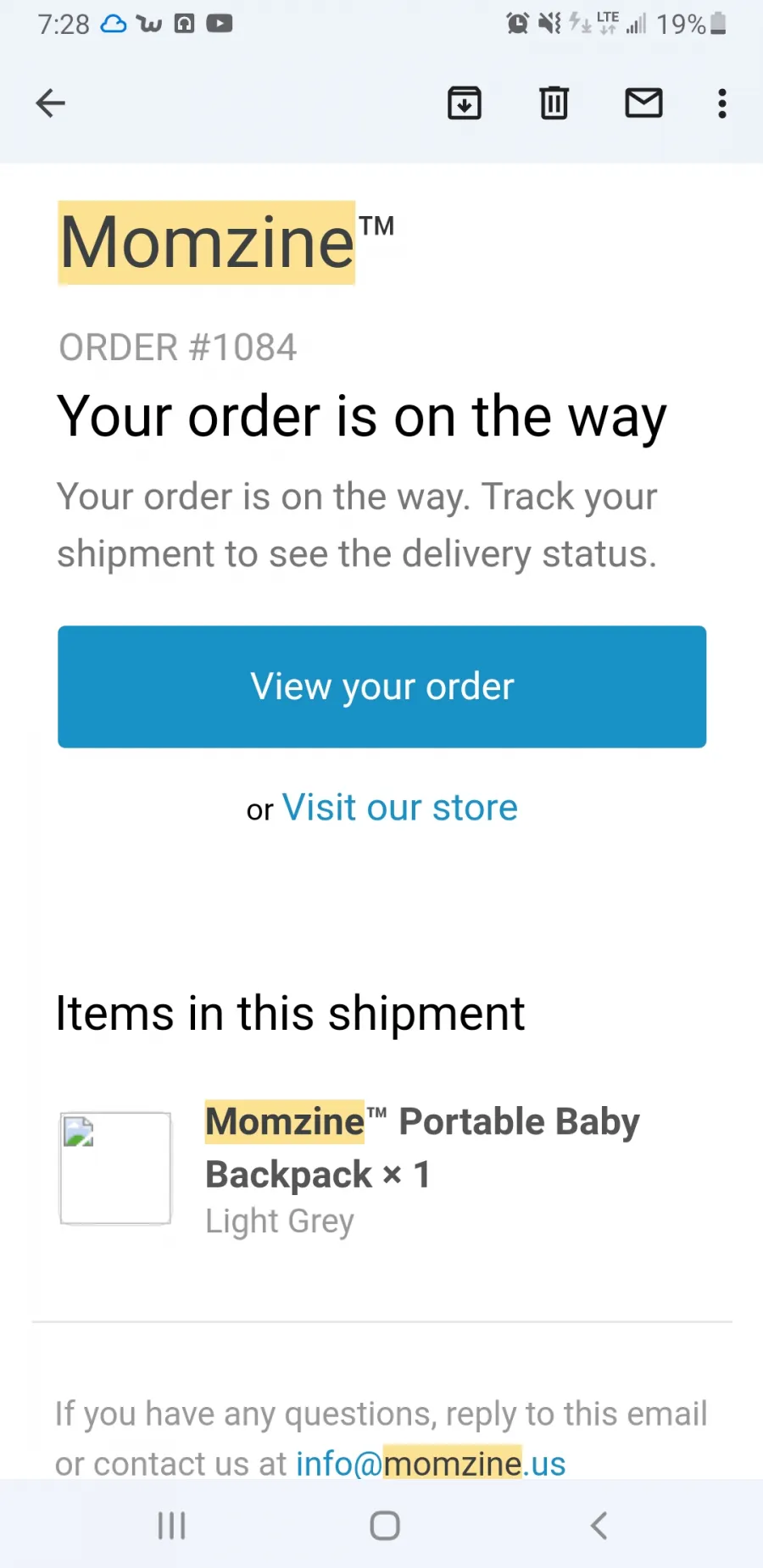Tap the YouTube notification icon in status bar
The image size is (763, 1568).
[220, 24]
